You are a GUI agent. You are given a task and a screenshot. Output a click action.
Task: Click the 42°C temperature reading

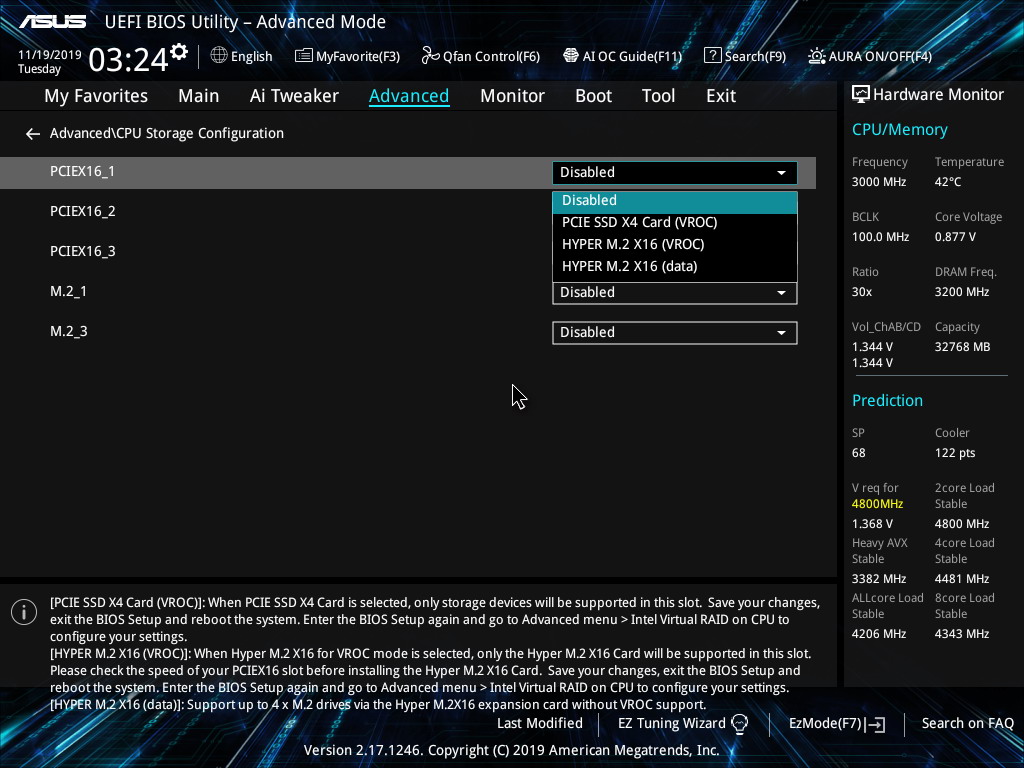click(948, 182)
